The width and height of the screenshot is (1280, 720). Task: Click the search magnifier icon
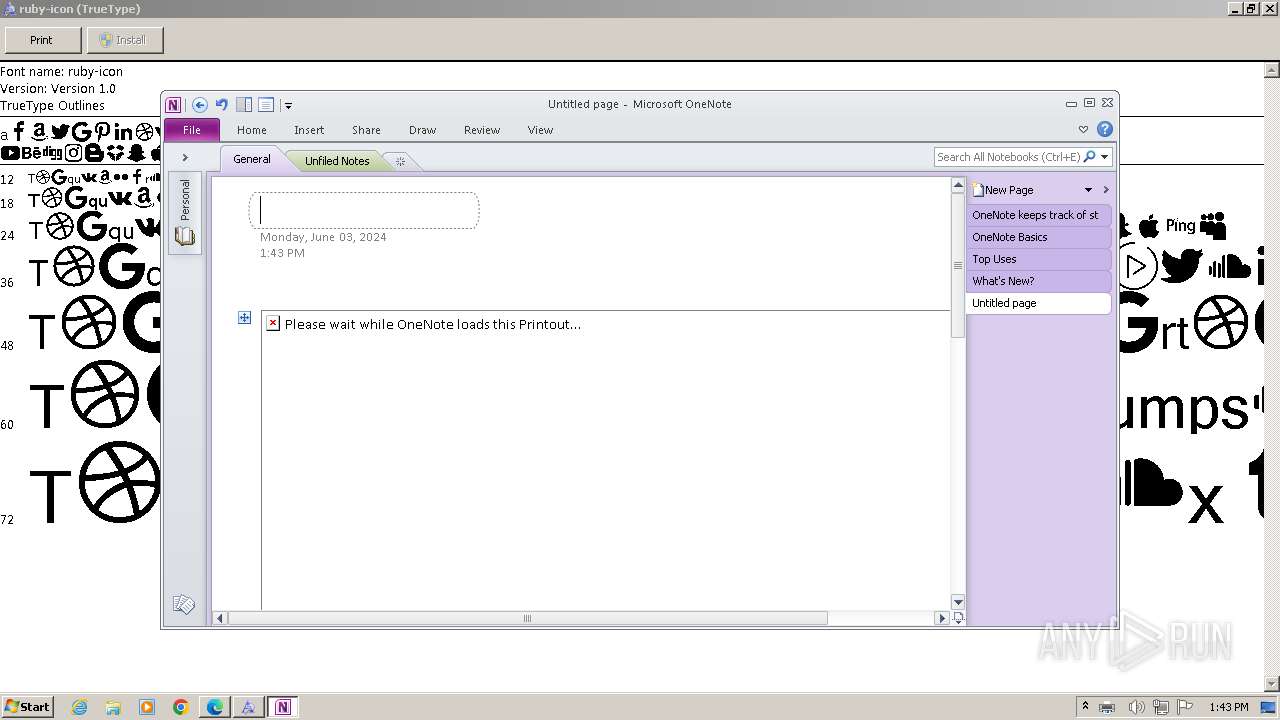pyautogui.click(x=1090, y=157)
